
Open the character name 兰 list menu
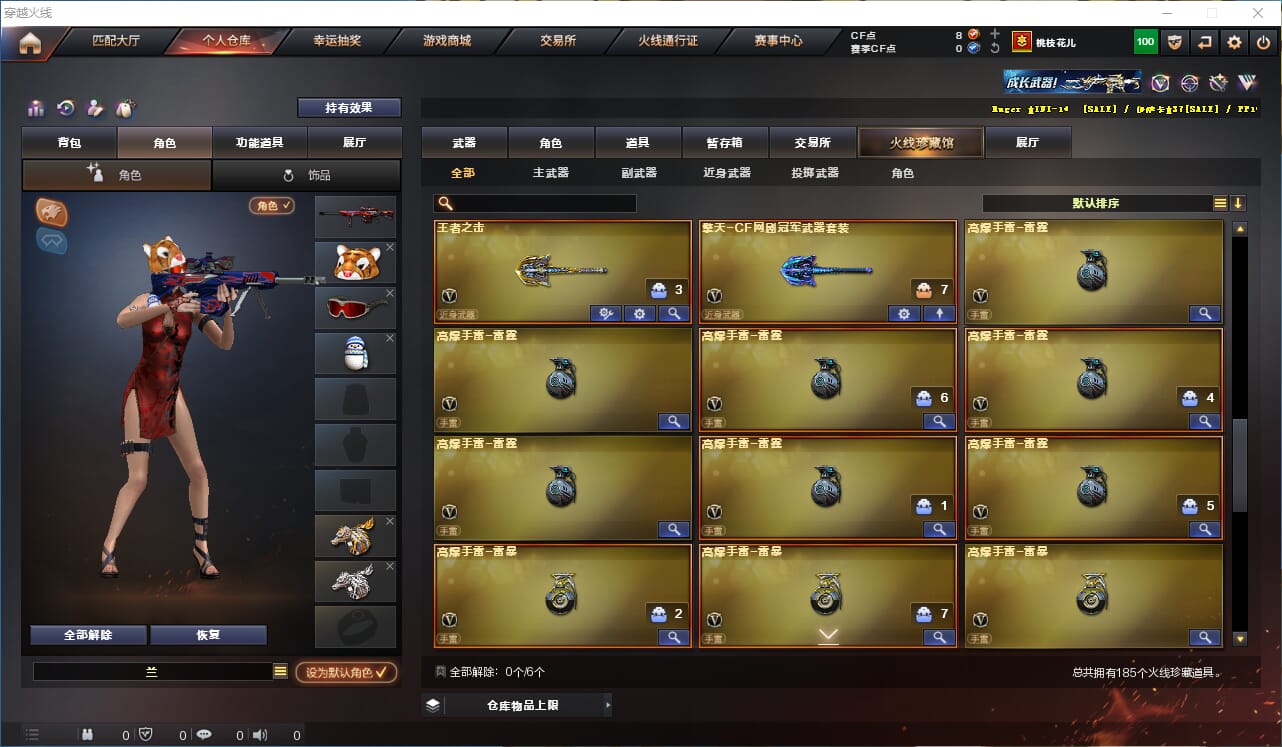280,672
